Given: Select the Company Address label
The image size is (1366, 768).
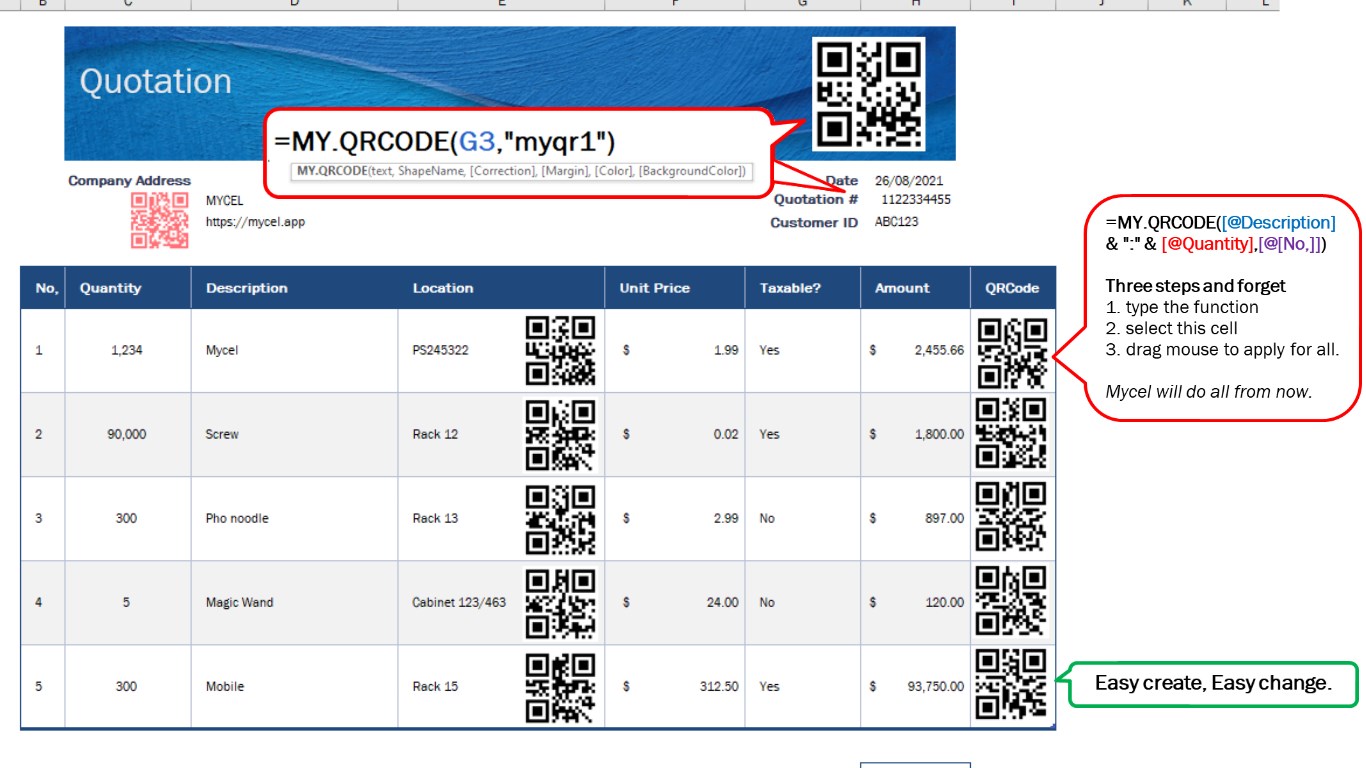Looking at the screenshot, I should click(129, 181).
